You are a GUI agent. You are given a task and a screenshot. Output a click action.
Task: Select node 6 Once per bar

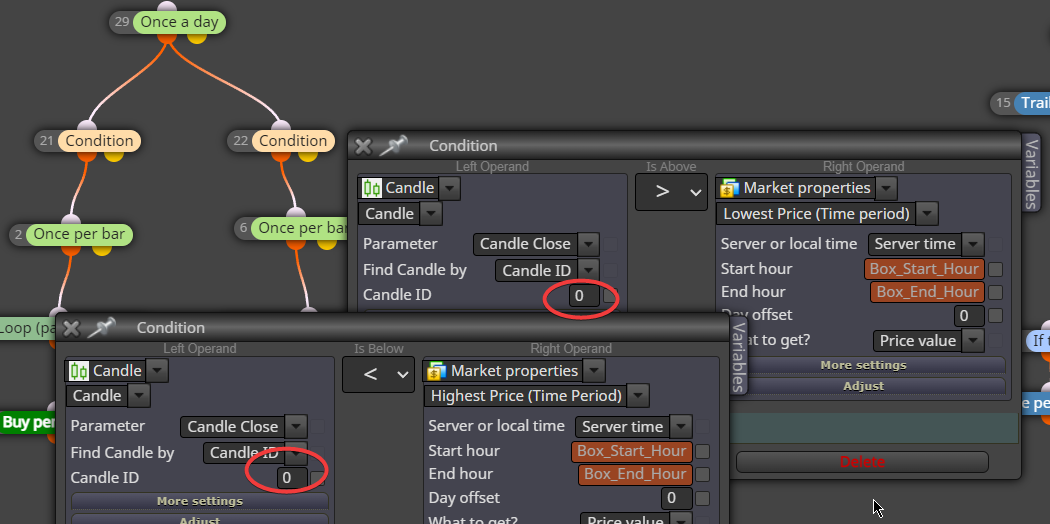[x=300, y=228]
